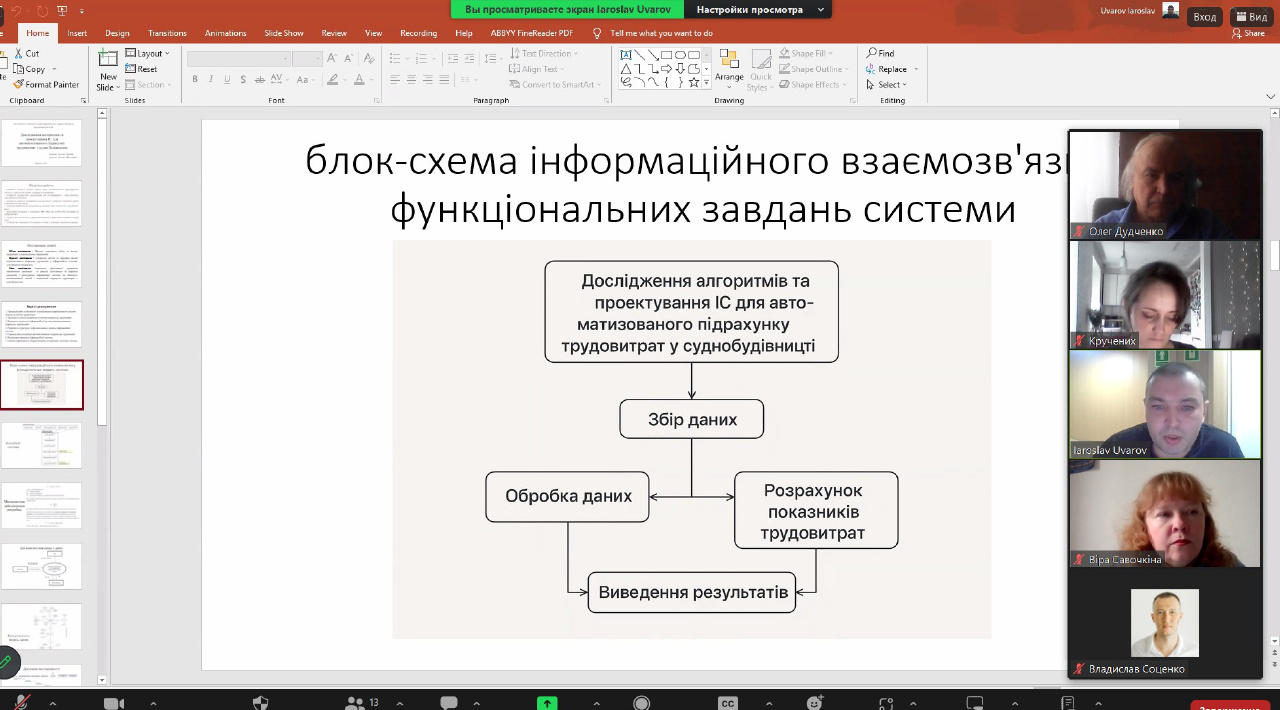Click the Find magnifier in Editing
The width and height of the screenshot is (1280, 710).
[x=872, y=54]
